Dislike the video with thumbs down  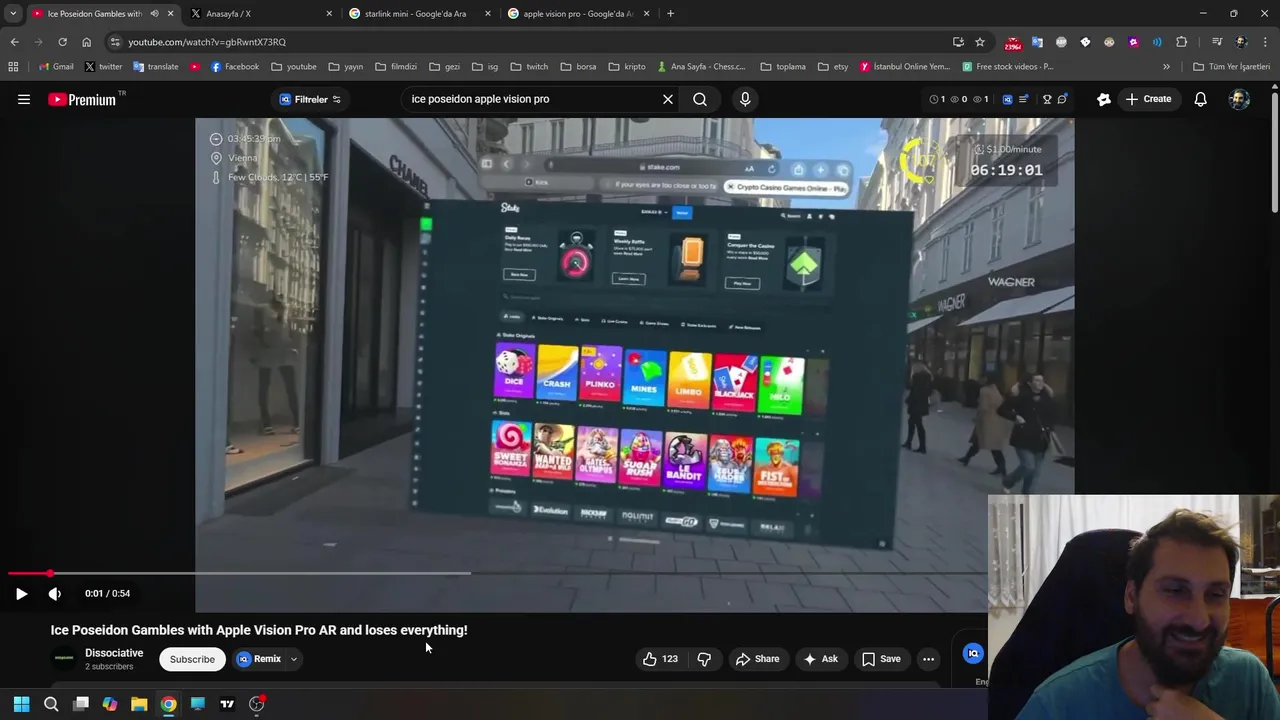[704, 659]
